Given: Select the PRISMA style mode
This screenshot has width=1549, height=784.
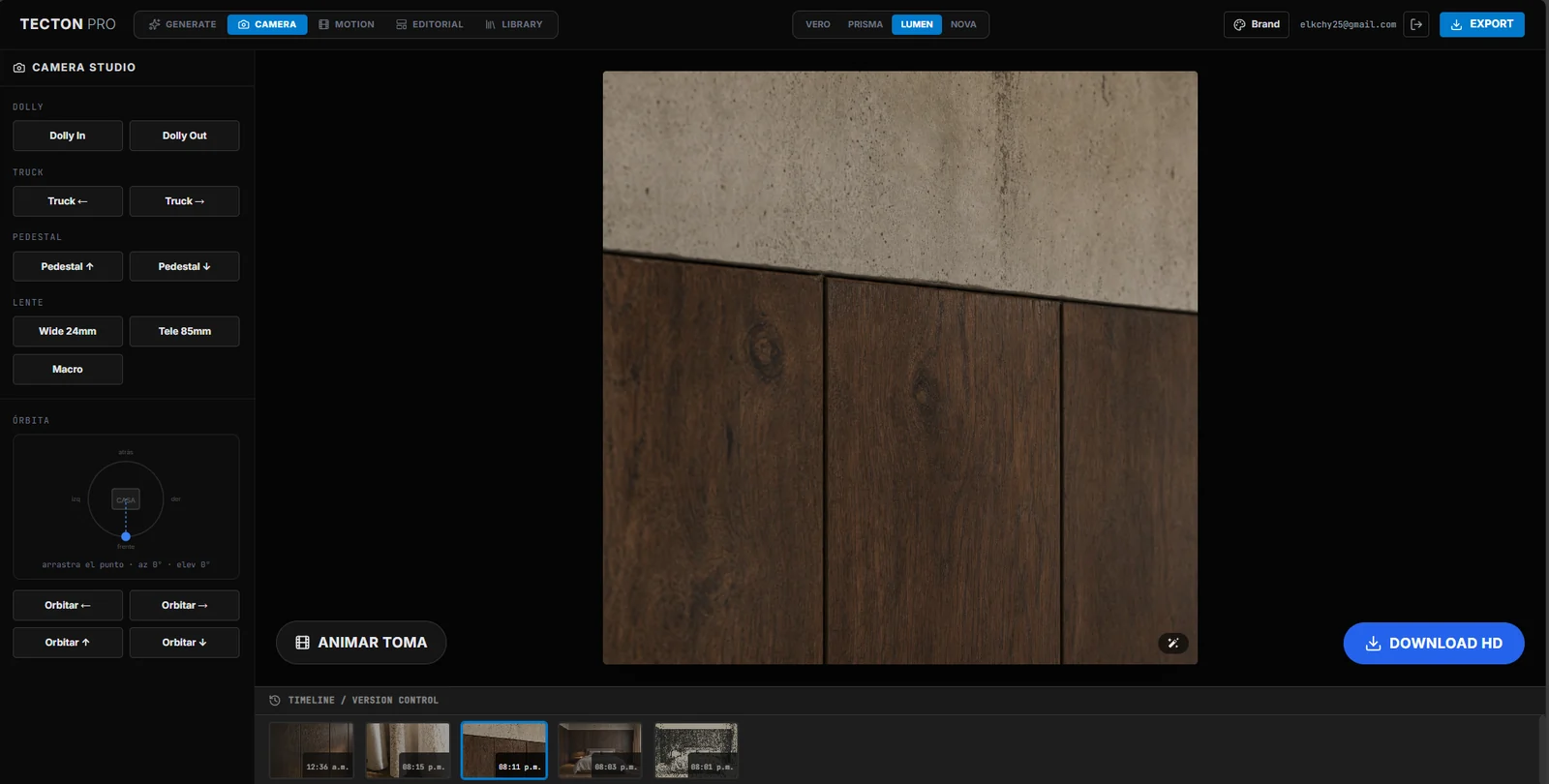Looking at the screenshot, I should (x=866, y=24).
